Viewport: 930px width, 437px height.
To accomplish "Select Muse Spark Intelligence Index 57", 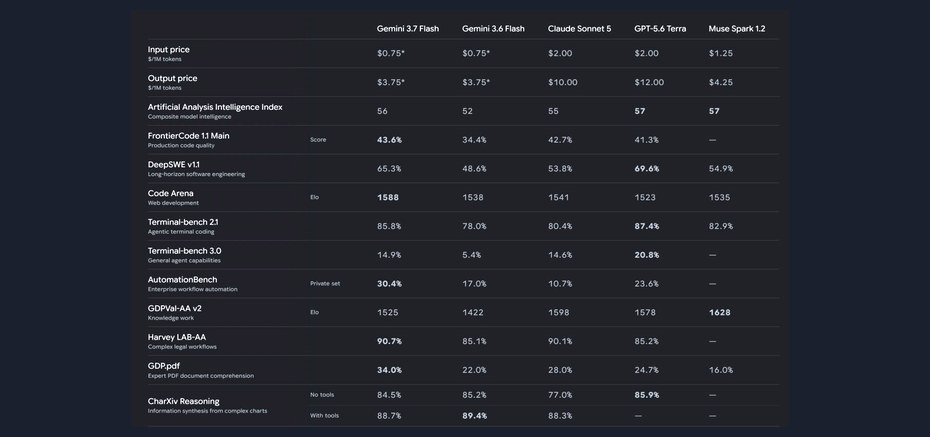I will (x=714, y=111).
